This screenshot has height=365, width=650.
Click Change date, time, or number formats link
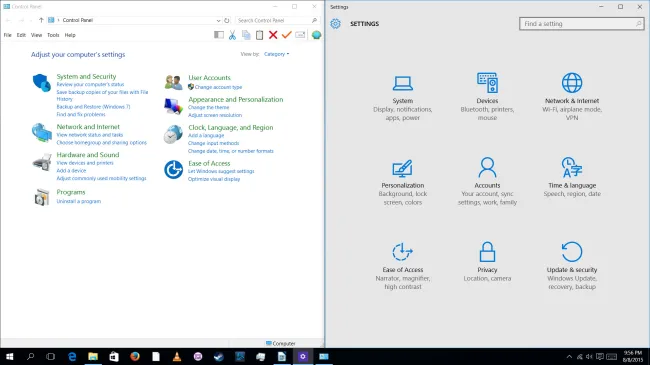(x=231, y=151)
